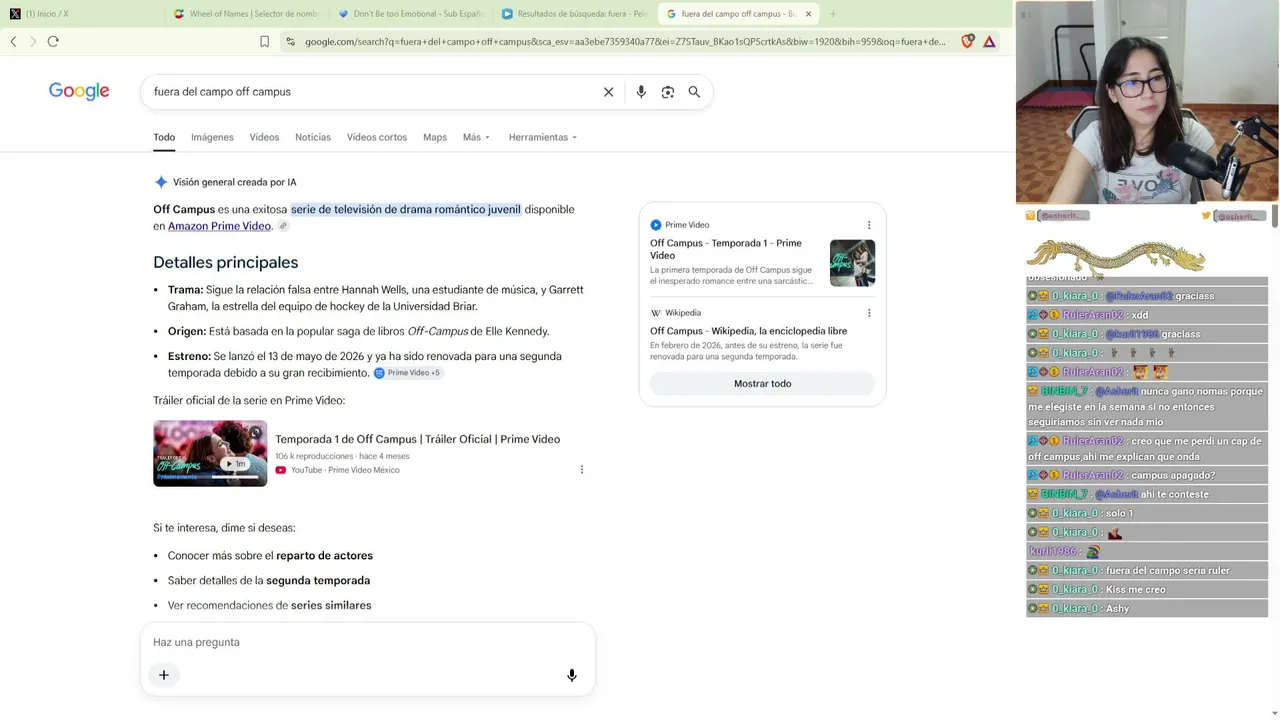Expand the 'Herramientas' dropdown

[543, 137]
